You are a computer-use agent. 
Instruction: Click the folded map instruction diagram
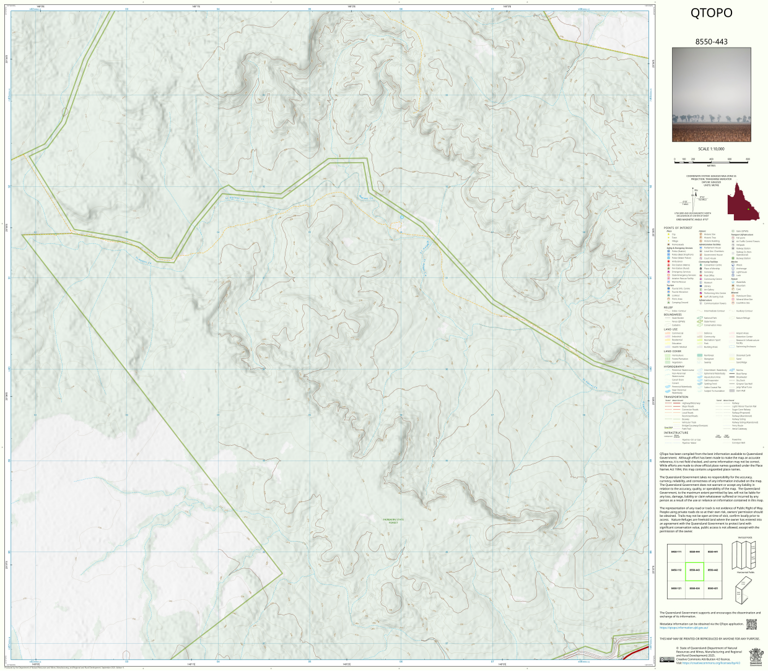click(x=744, y=556)
